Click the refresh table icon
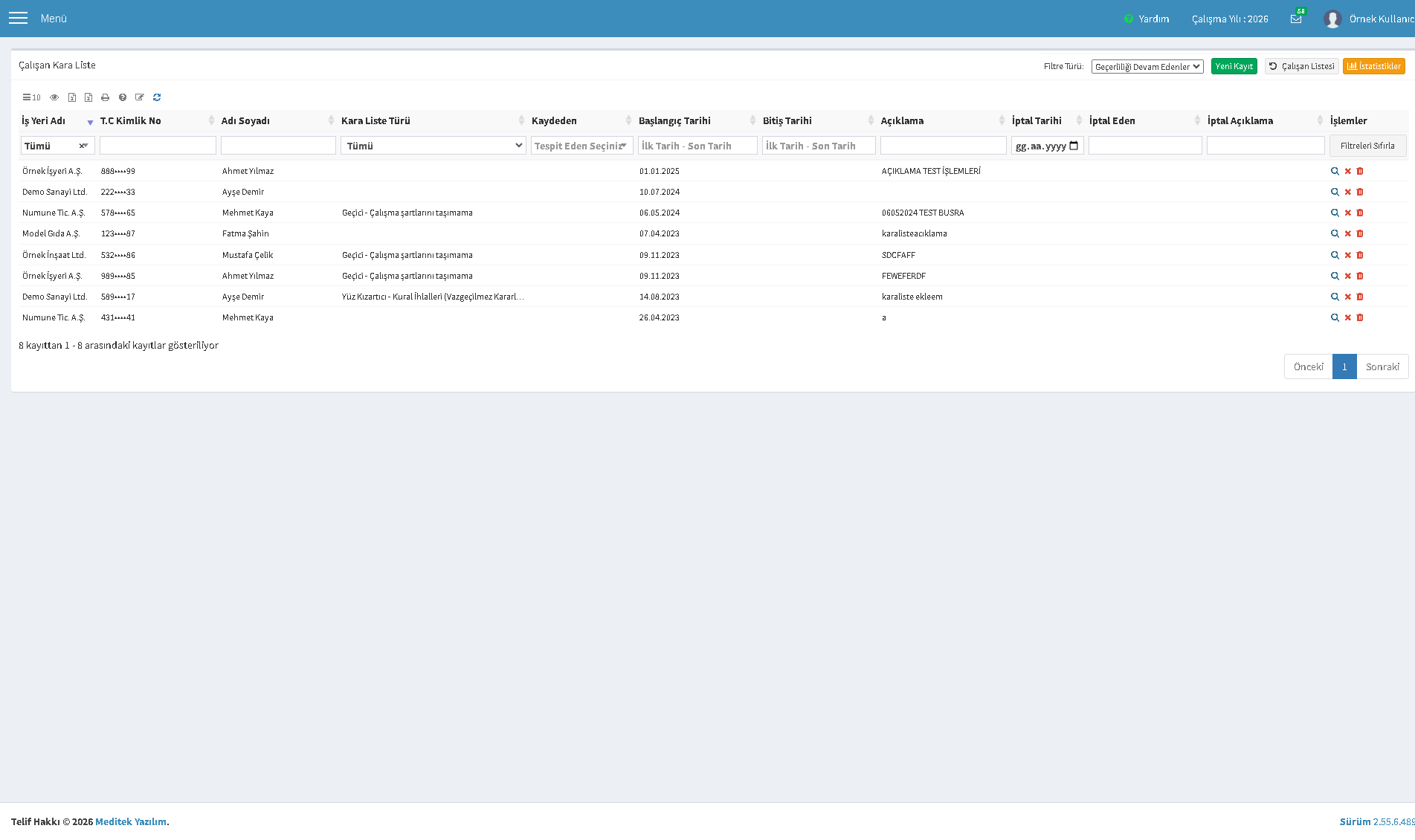 coord(157,97)
